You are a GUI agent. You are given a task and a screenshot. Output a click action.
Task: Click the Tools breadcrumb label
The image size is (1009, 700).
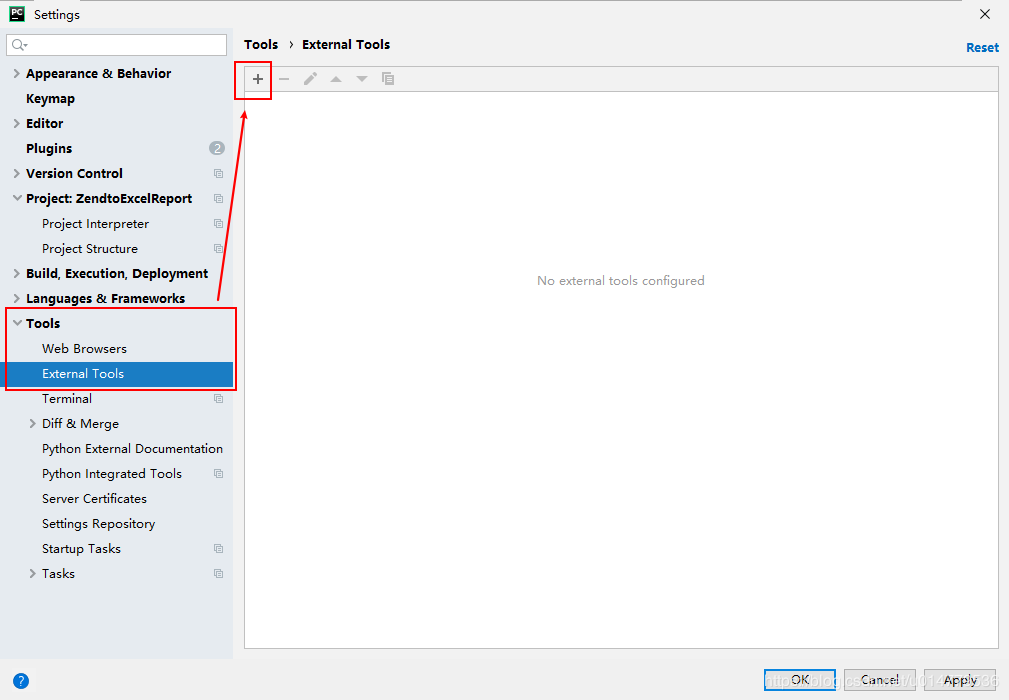point(261,44)
